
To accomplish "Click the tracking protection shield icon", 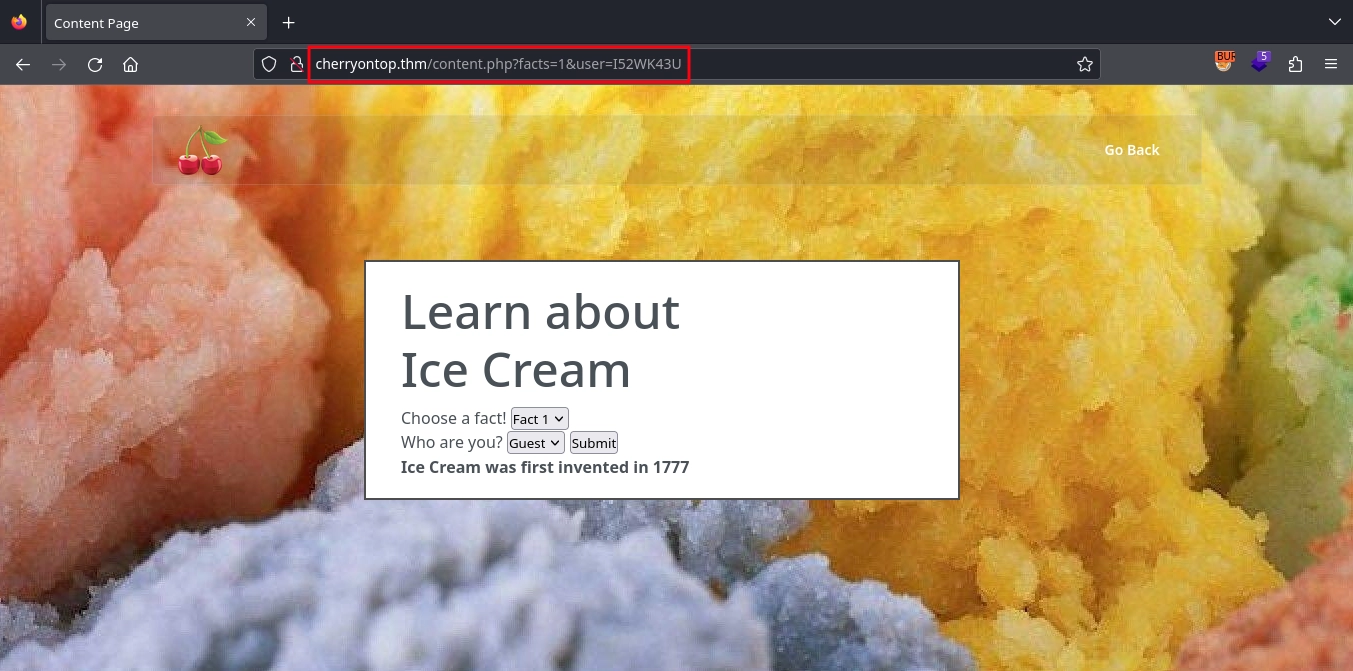I will click(269, 64).
